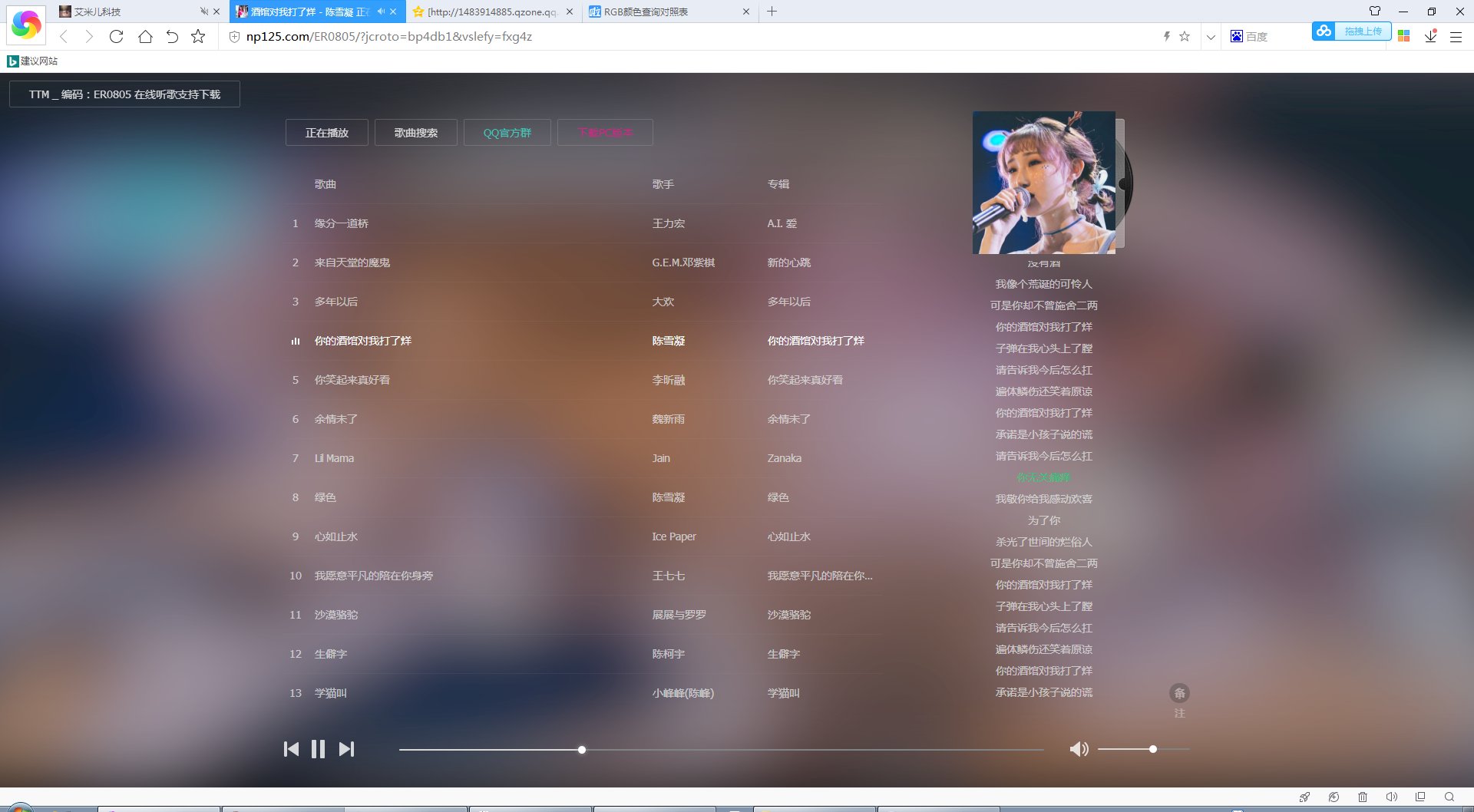Open the colorful app-grid panel
1474x812 pixels.
[x=1404, y=36]
